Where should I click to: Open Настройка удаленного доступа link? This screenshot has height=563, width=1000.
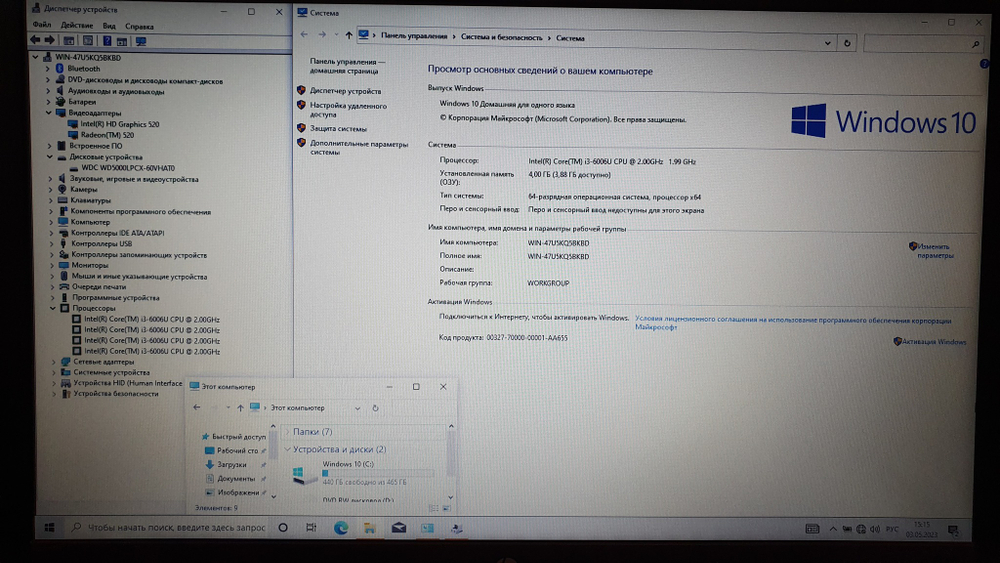pyautogui.click(x=348, y=110)
